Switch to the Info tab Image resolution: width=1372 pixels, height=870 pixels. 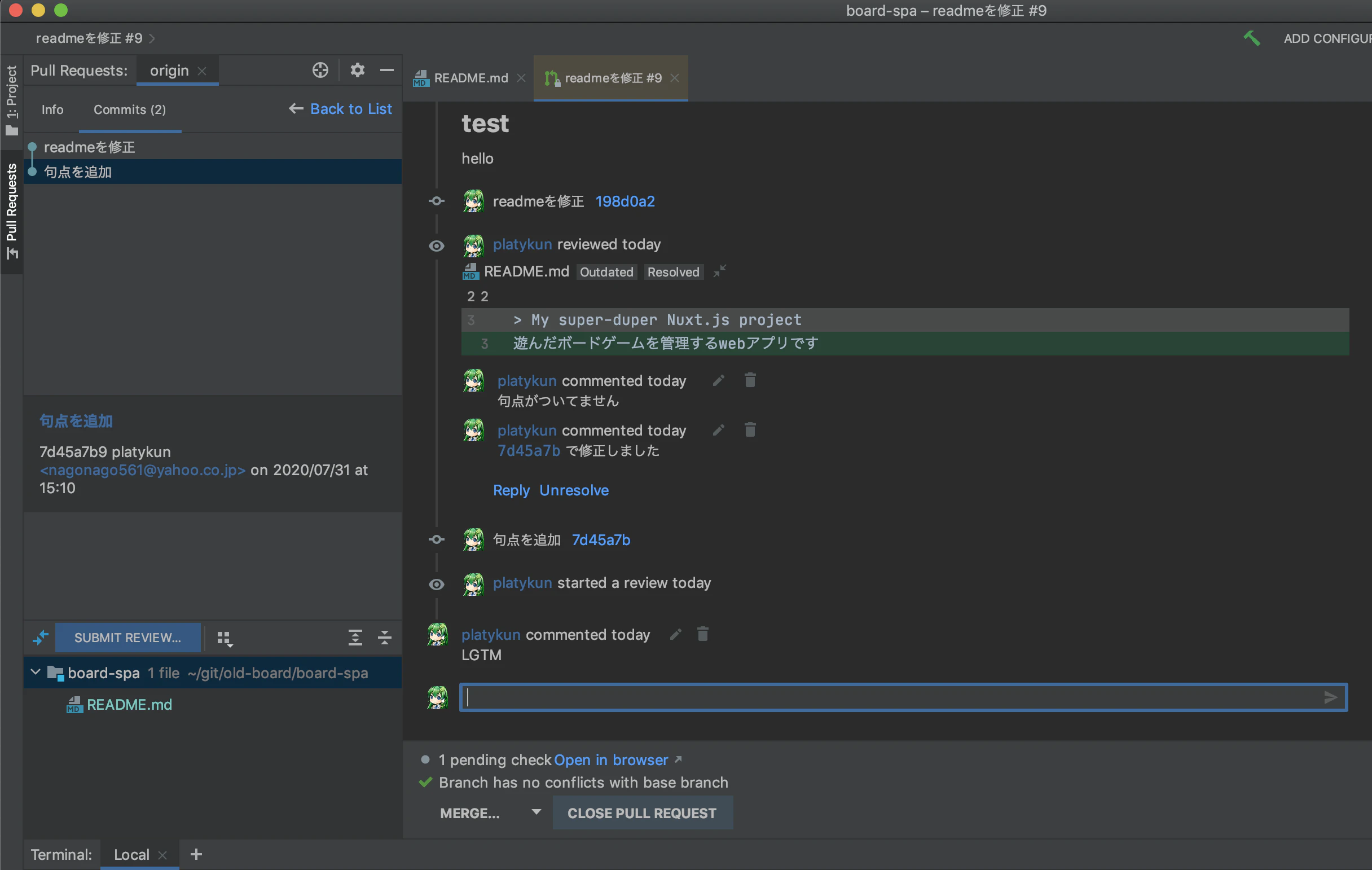(52, 109)
